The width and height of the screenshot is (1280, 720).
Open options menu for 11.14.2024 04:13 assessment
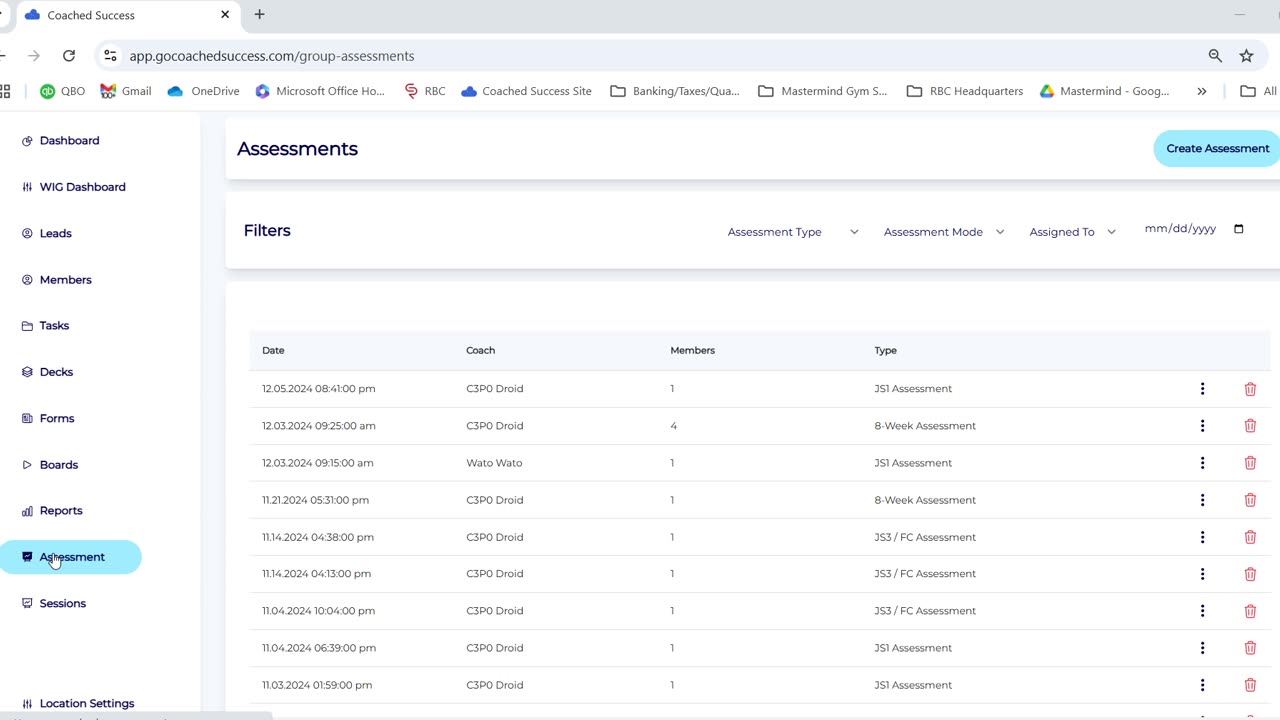(x=1202, y=574)
